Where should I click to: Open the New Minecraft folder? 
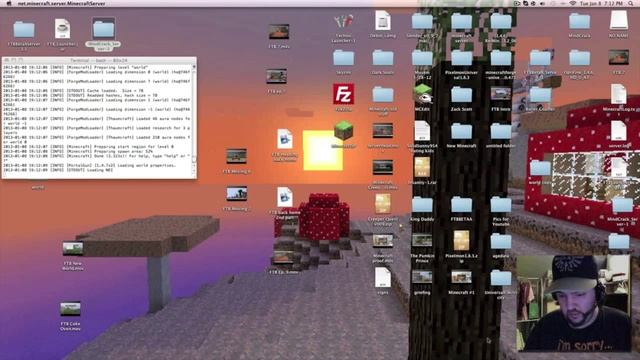click(462, 131)
